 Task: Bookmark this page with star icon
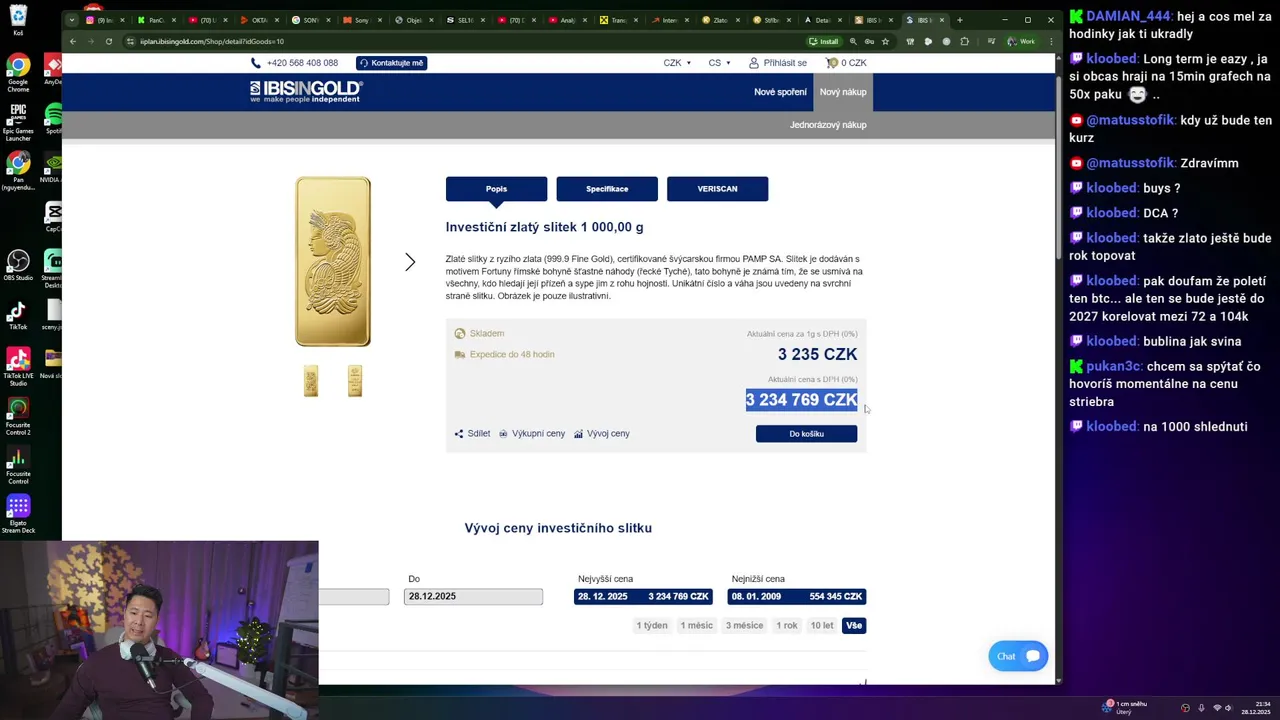[x=885, y=42]
